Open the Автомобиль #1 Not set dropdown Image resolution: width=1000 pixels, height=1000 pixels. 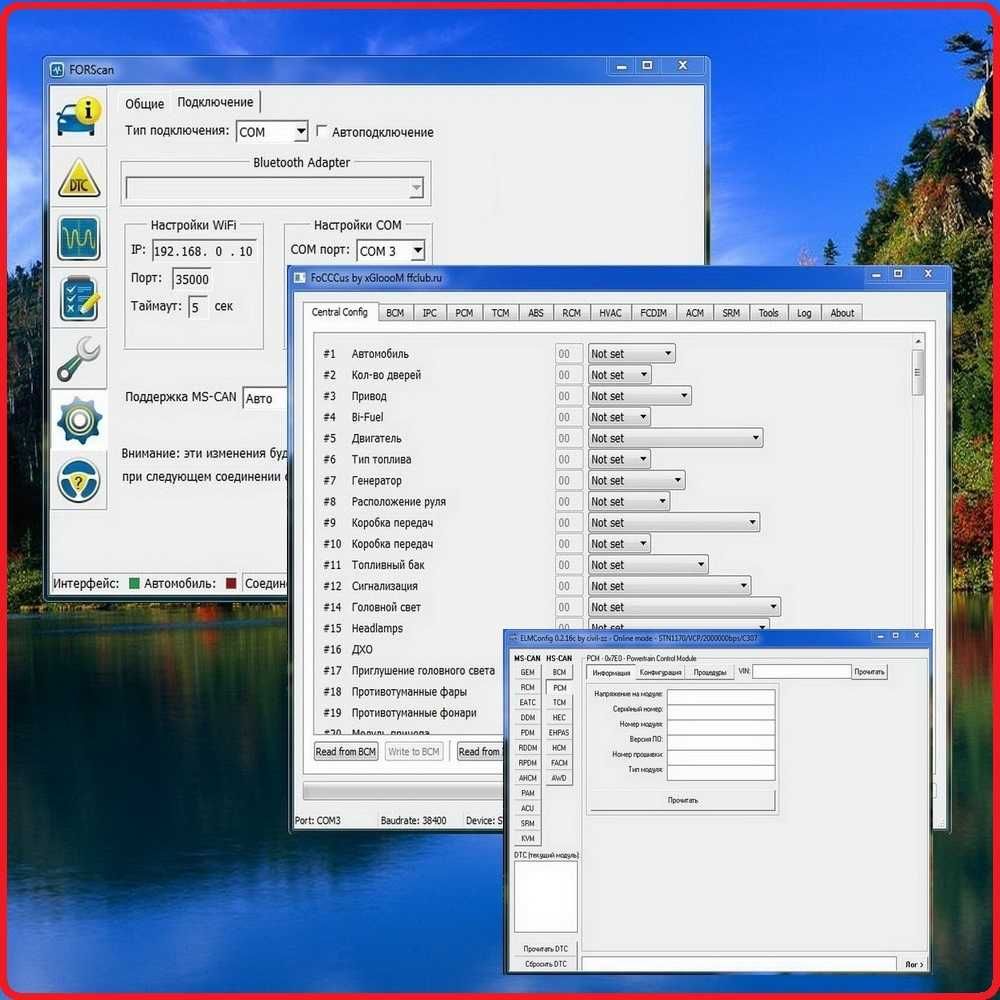[631, 353]
